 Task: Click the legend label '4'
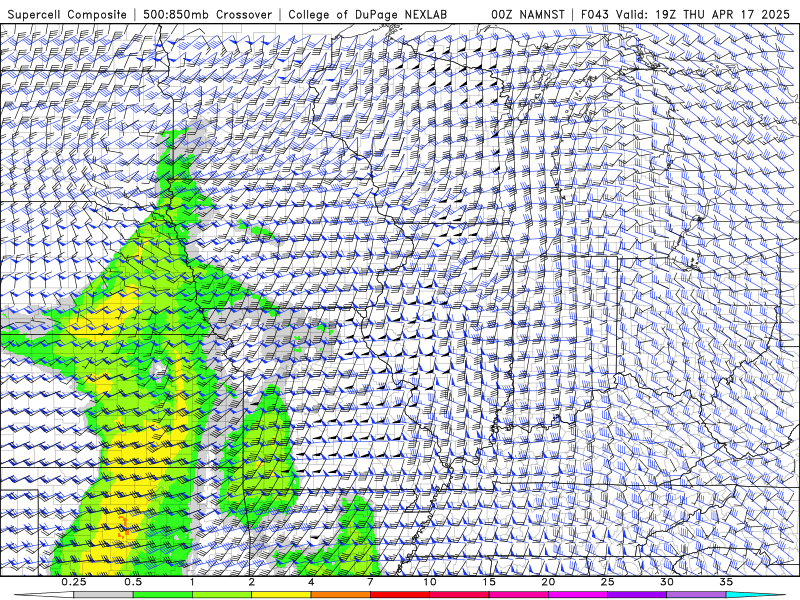click(x=311, y=582)
